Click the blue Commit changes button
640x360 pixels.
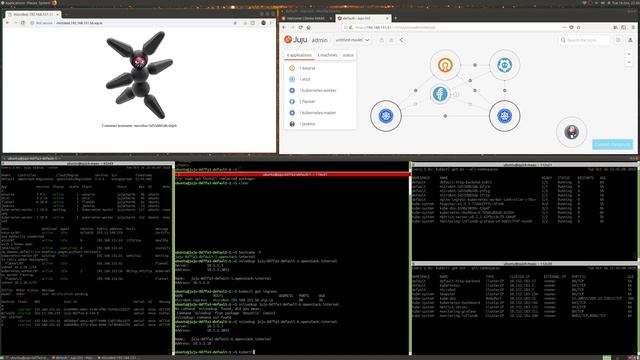coord(612,144)
